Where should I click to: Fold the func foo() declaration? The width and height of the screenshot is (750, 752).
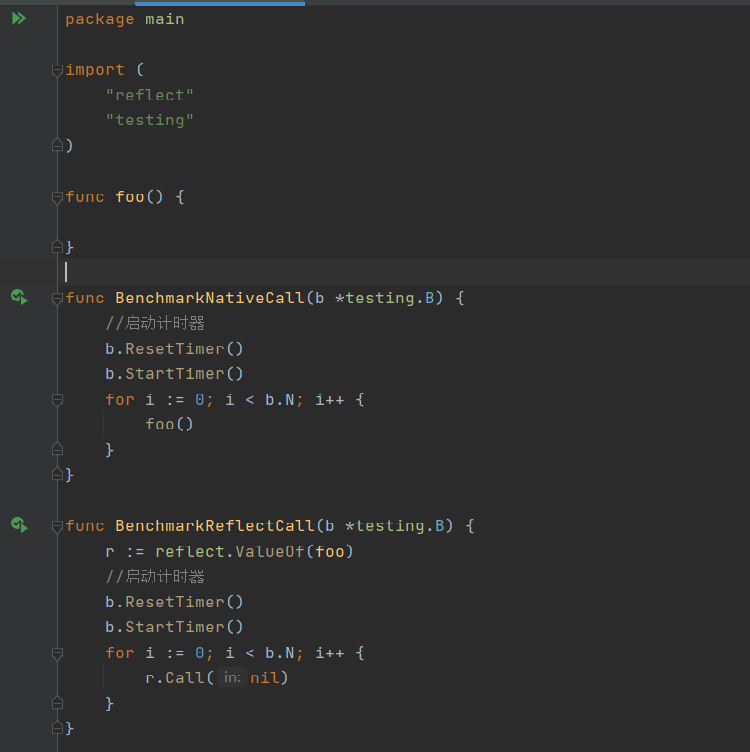(57, 197)
